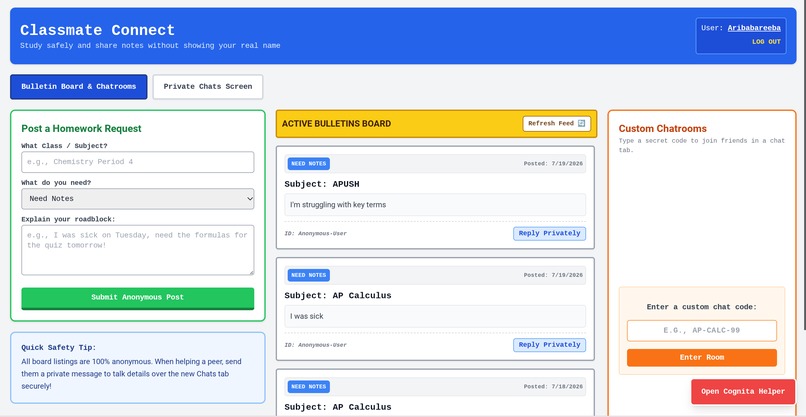This screenshot has height=417, width=806.
Task: Select the 'I was sick' message text
Action: (306, 316)
